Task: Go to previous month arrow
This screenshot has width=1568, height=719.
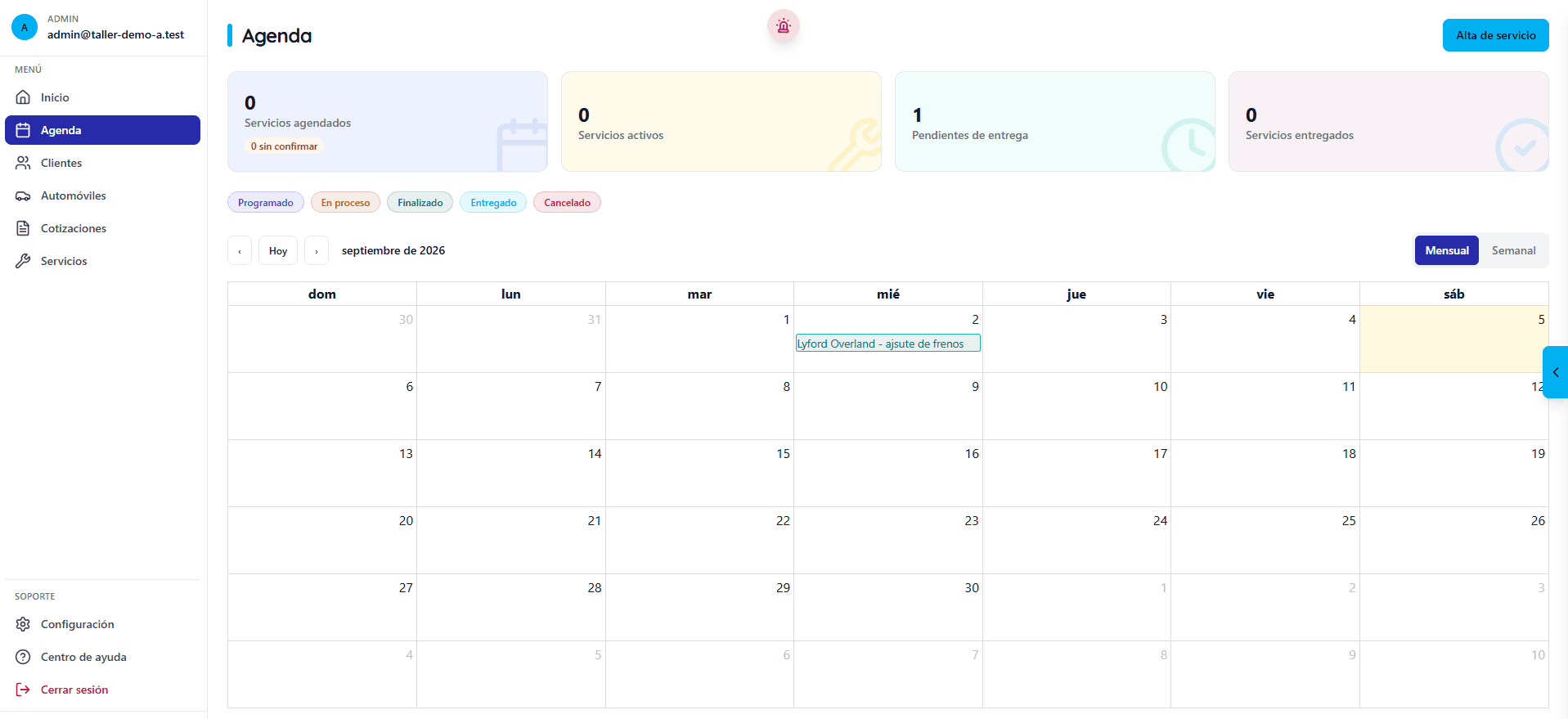Action: click(x=240, y=250)
